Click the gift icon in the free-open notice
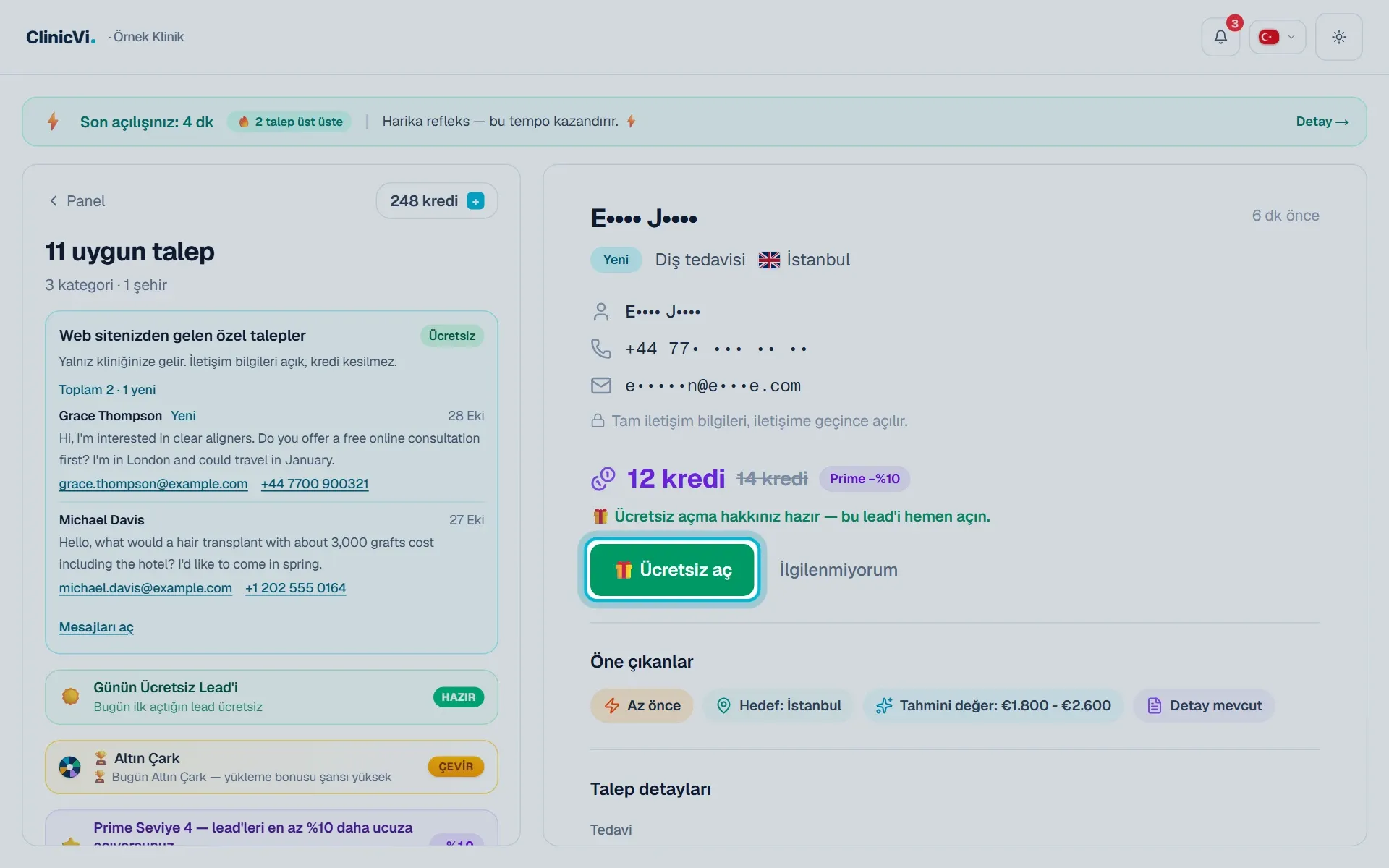 (600, 516)
